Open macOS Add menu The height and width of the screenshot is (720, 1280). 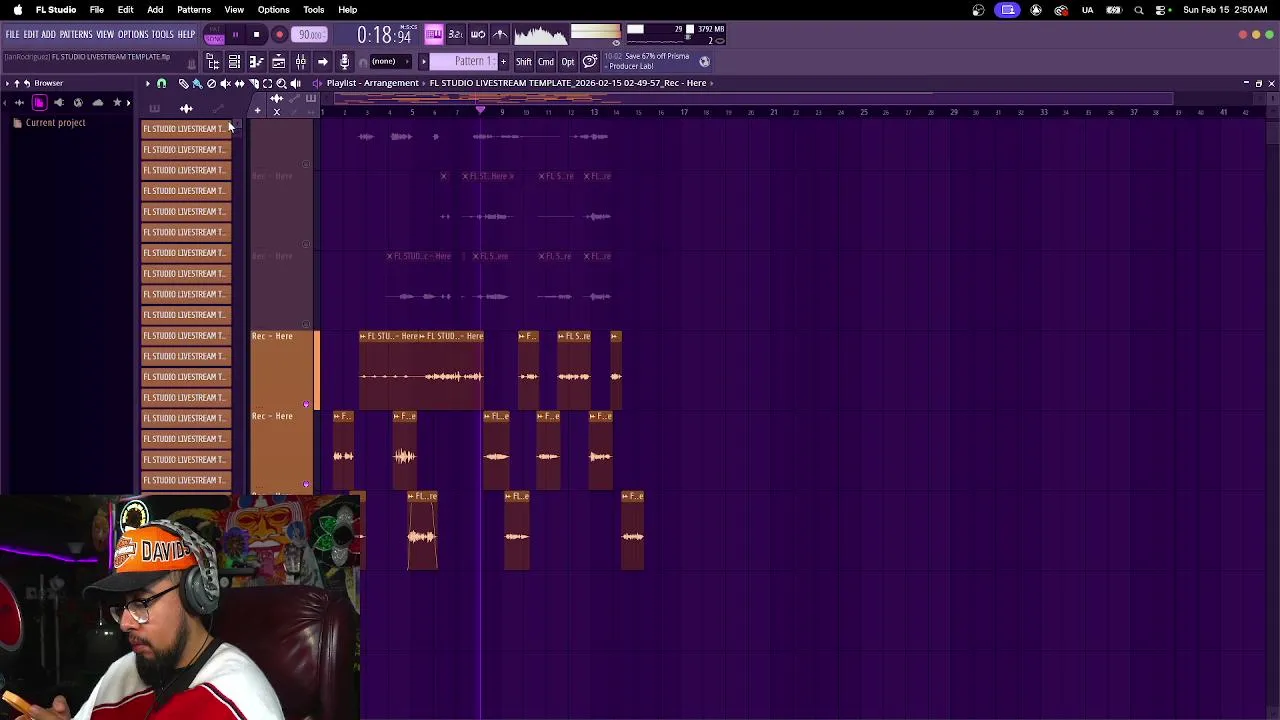[155, 10]
